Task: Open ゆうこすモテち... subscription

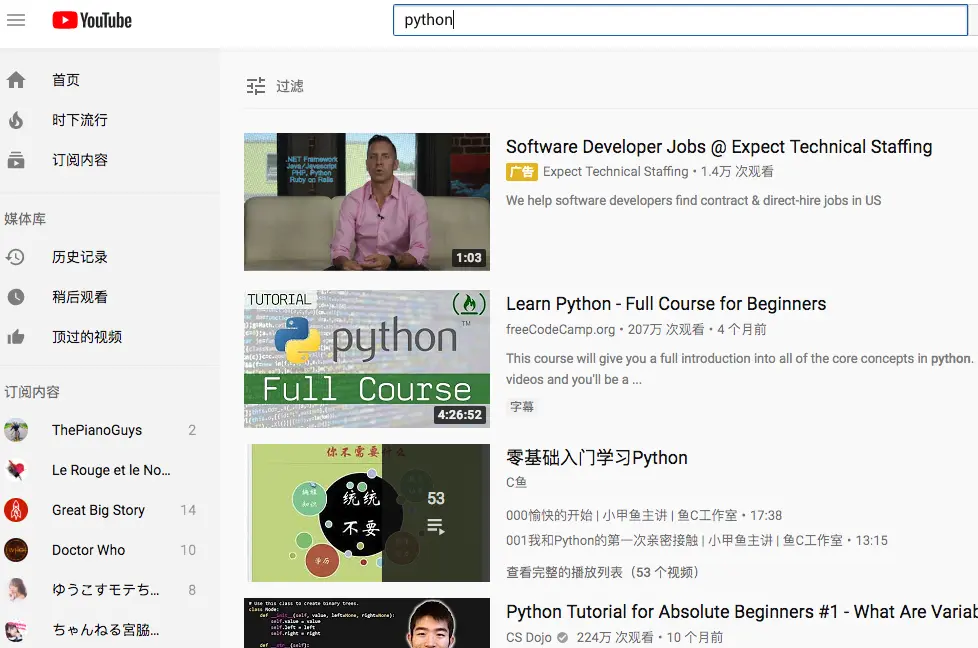Action: point(105,590)
